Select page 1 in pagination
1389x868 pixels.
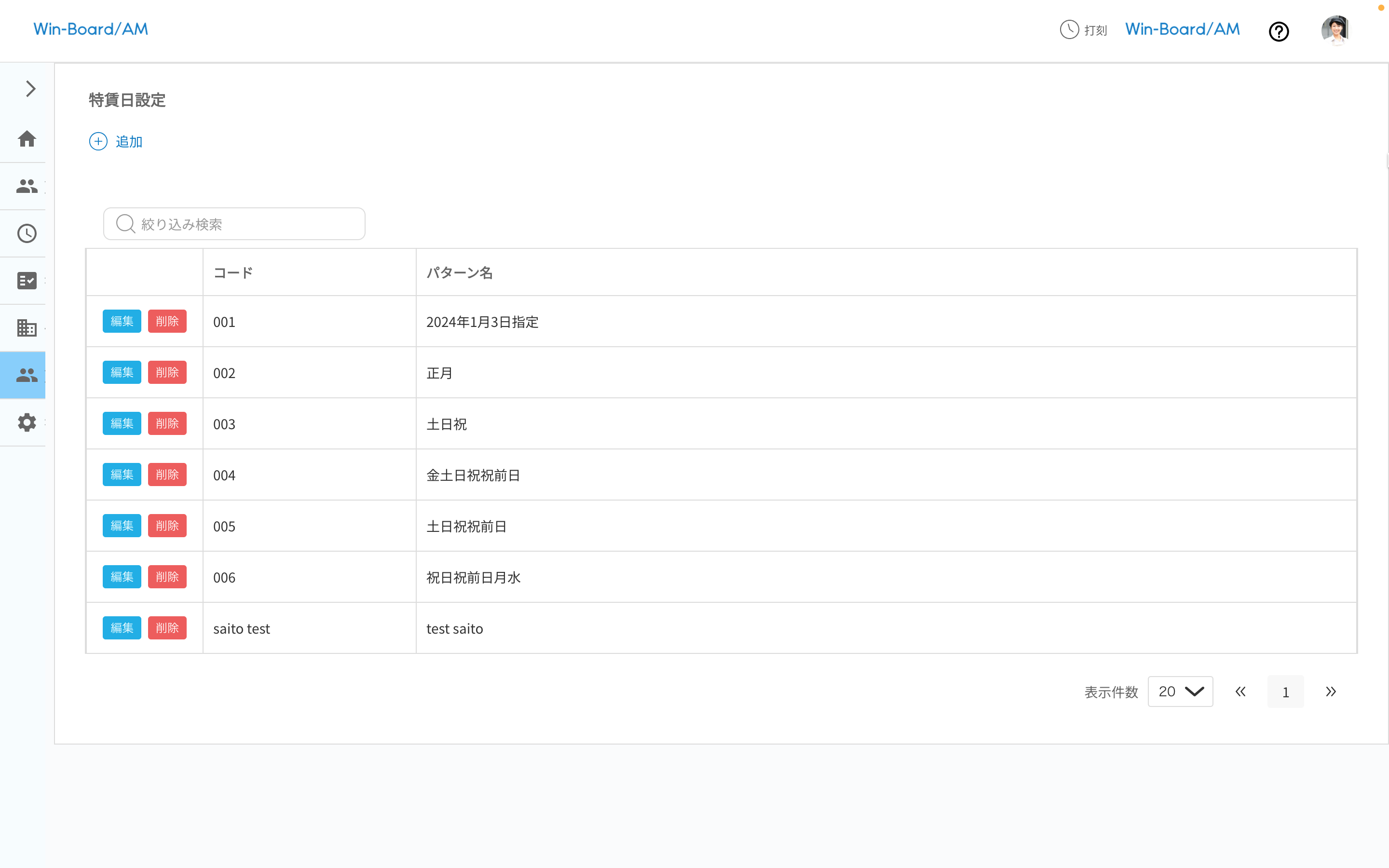coord(1285,692)
